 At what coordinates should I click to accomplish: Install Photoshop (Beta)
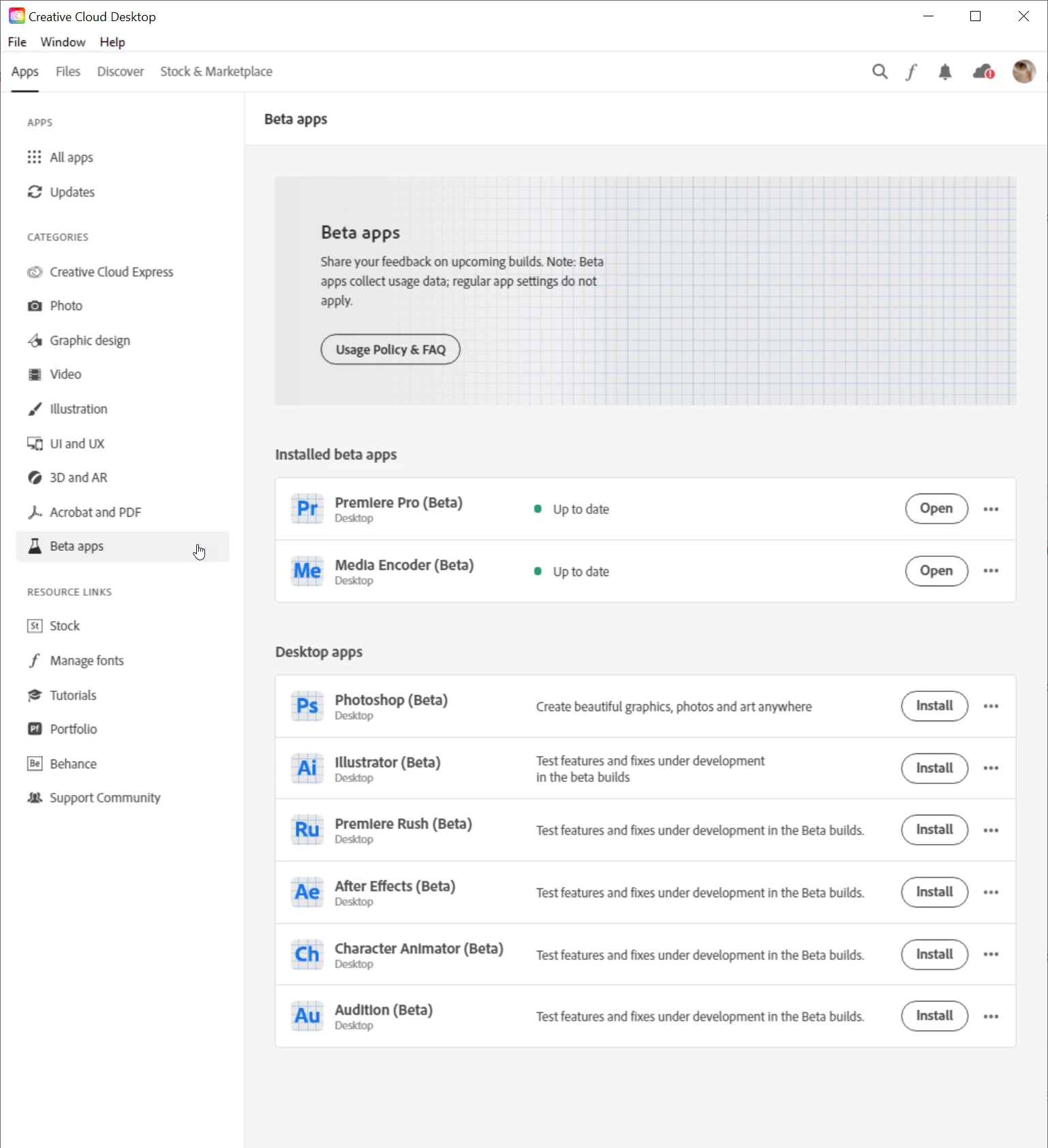934,706
